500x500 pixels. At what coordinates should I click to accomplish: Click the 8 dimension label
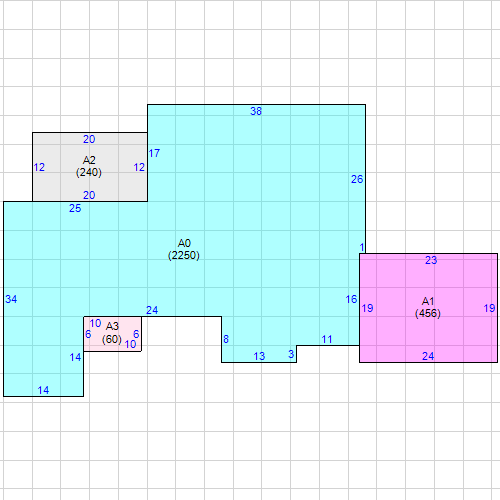coord(226,339)
